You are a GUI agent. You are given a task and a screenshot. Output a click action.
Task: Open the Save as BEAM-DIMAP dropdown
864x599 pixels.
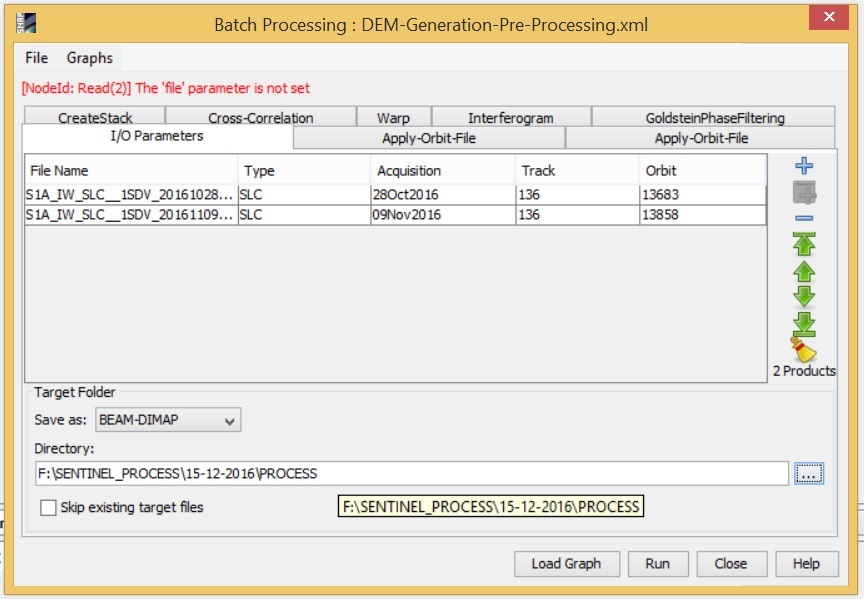[x=168, y=420]
